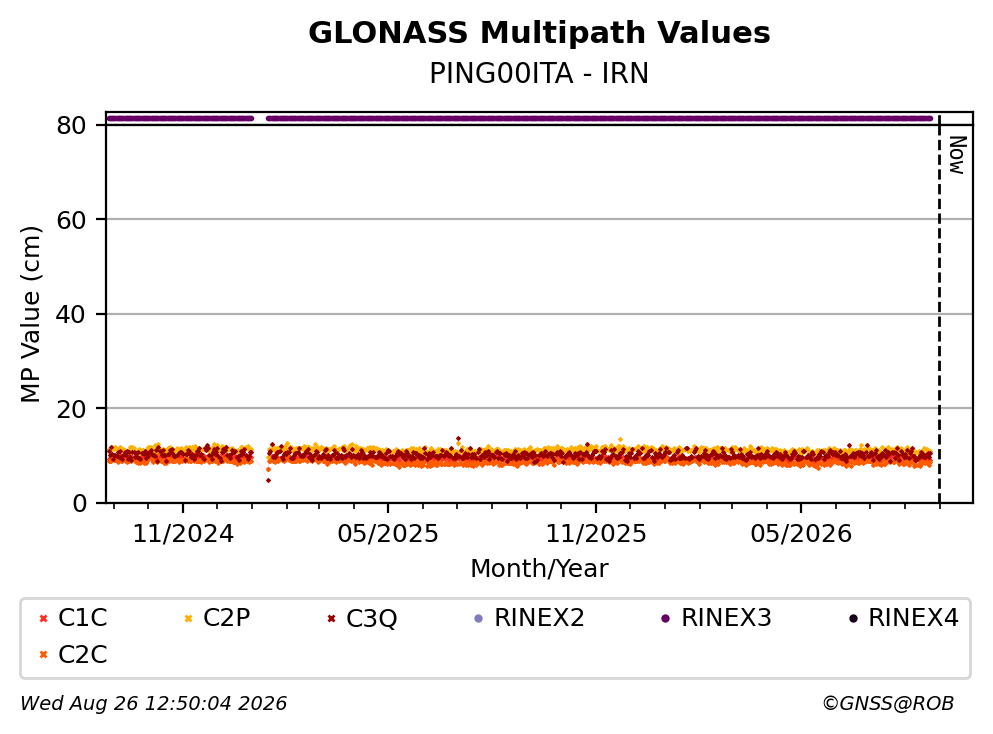Select the C2C legend label
This screenshot has height=734, width=993.
[82, 654]
